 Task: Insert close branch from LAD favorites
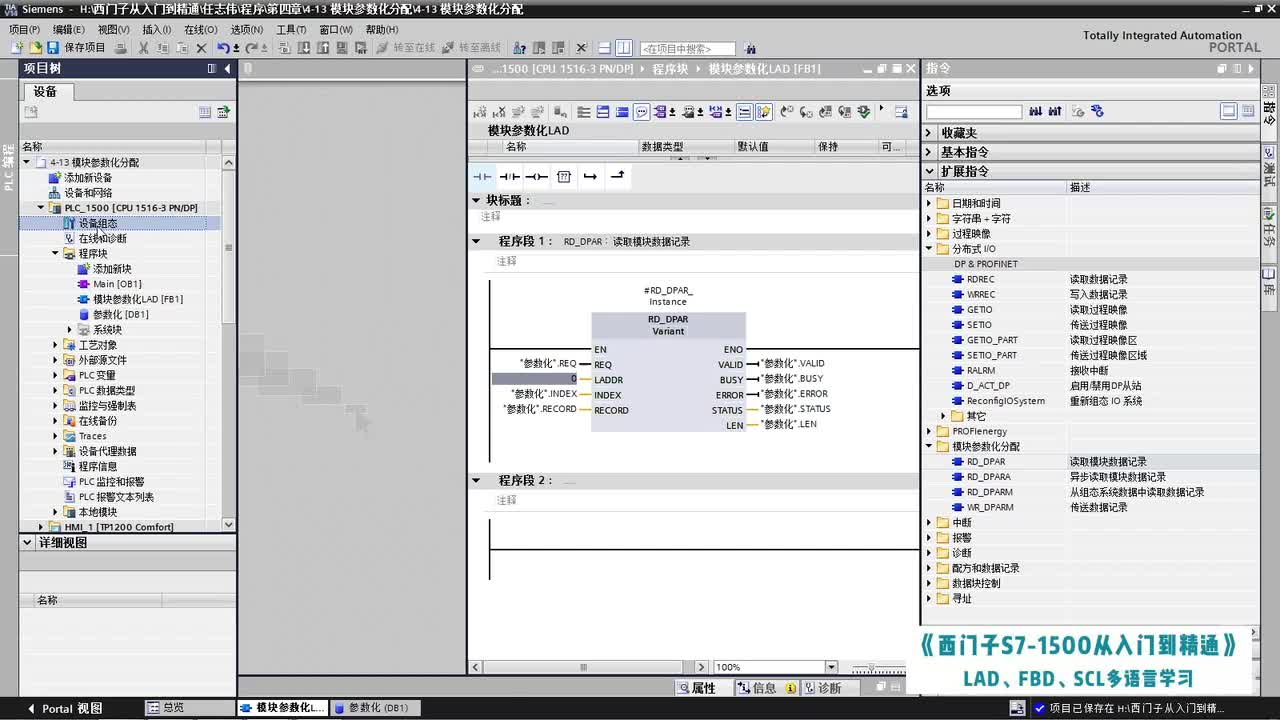coord(617,177)
